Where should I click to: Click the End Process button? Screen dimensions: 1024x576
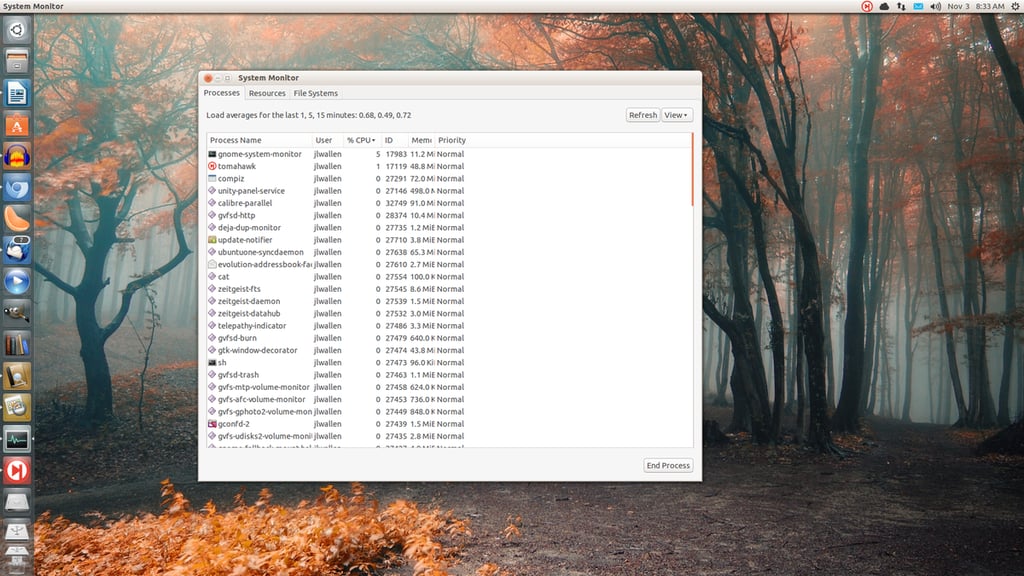click(668, 466)
